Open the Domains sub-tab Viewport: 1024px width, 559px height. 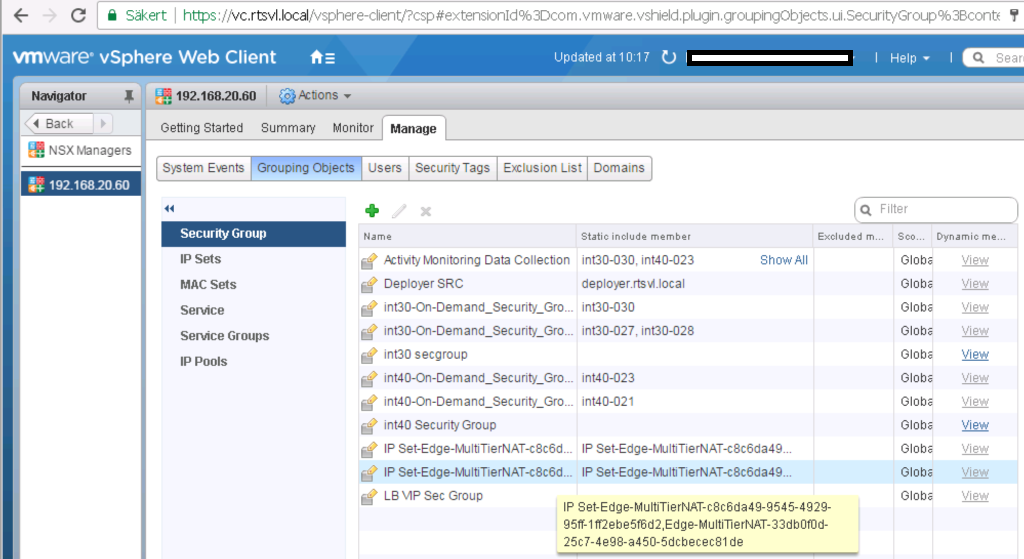coord(619,168)
